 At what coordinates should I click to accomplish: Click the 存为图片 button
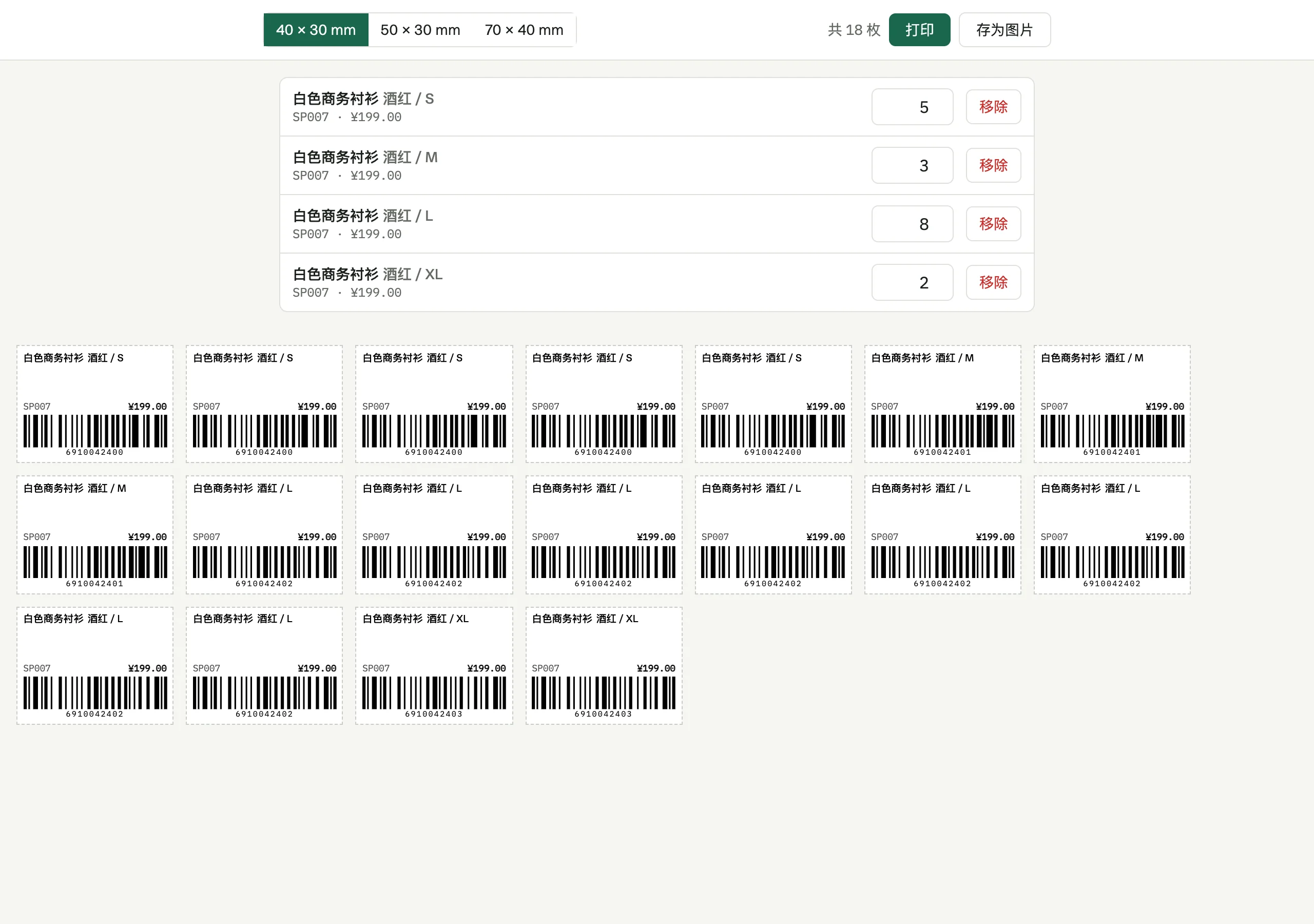click(1004, 30)
